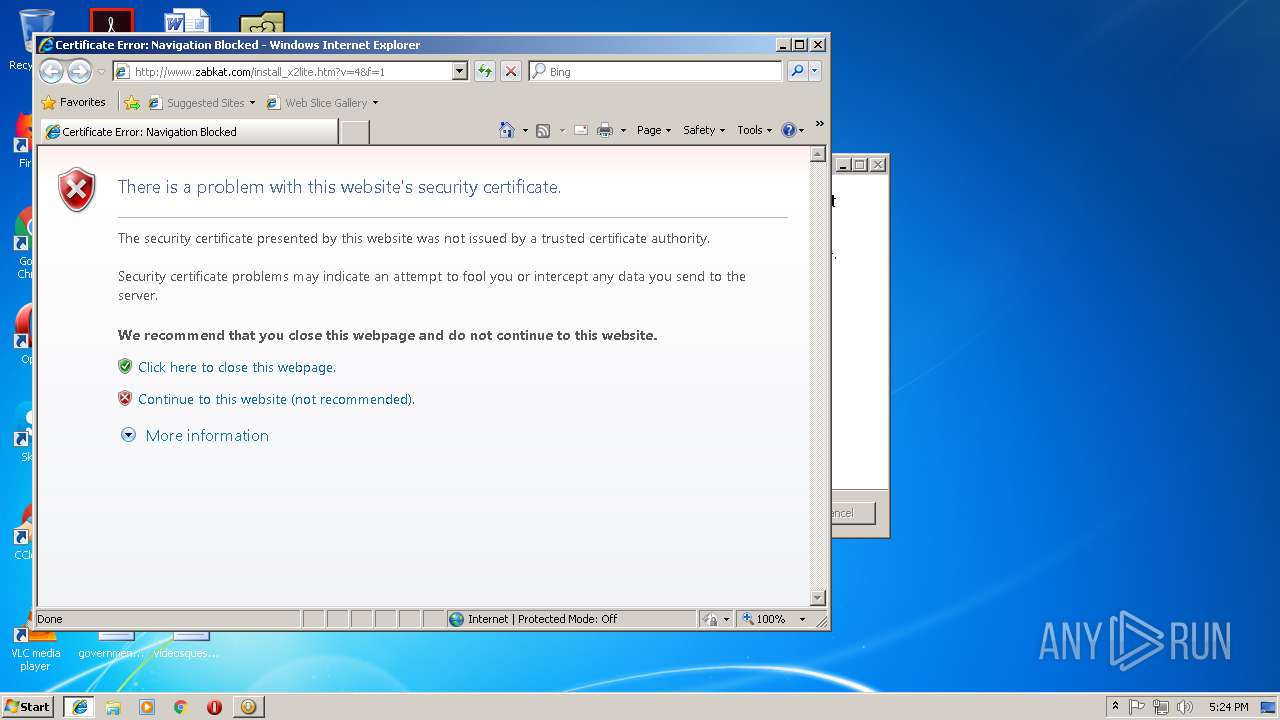Open Internet Explorer from the taskbar
Image resolution: width=1280 pixels, height=720 pixels.
[x=79, y=707]
